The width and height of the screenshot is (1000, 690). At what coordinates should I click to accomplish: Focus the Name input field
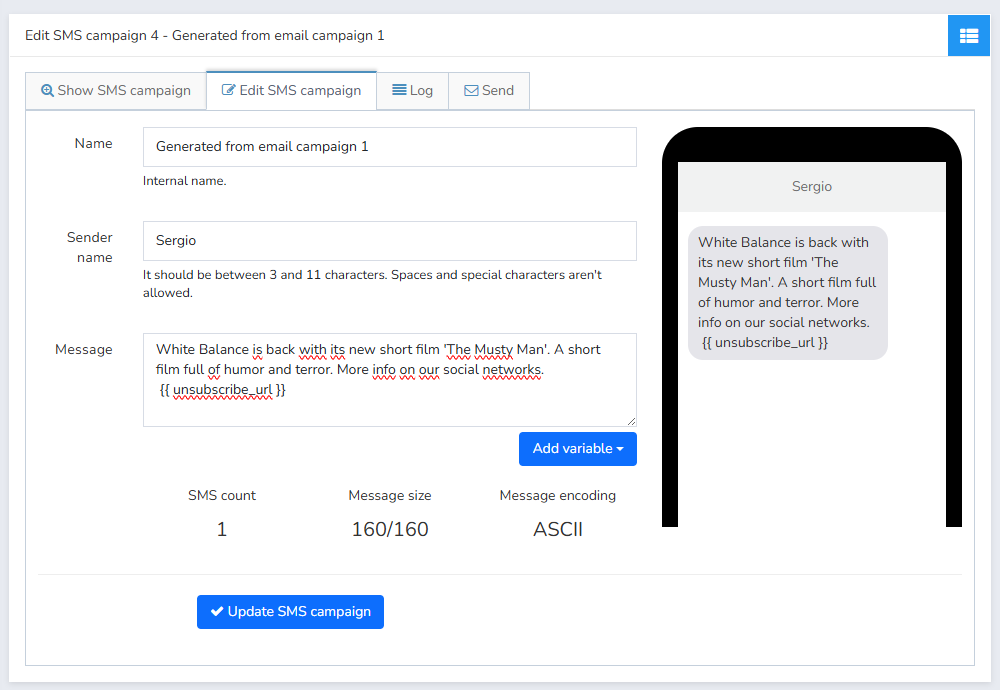[x=390, y=147]
